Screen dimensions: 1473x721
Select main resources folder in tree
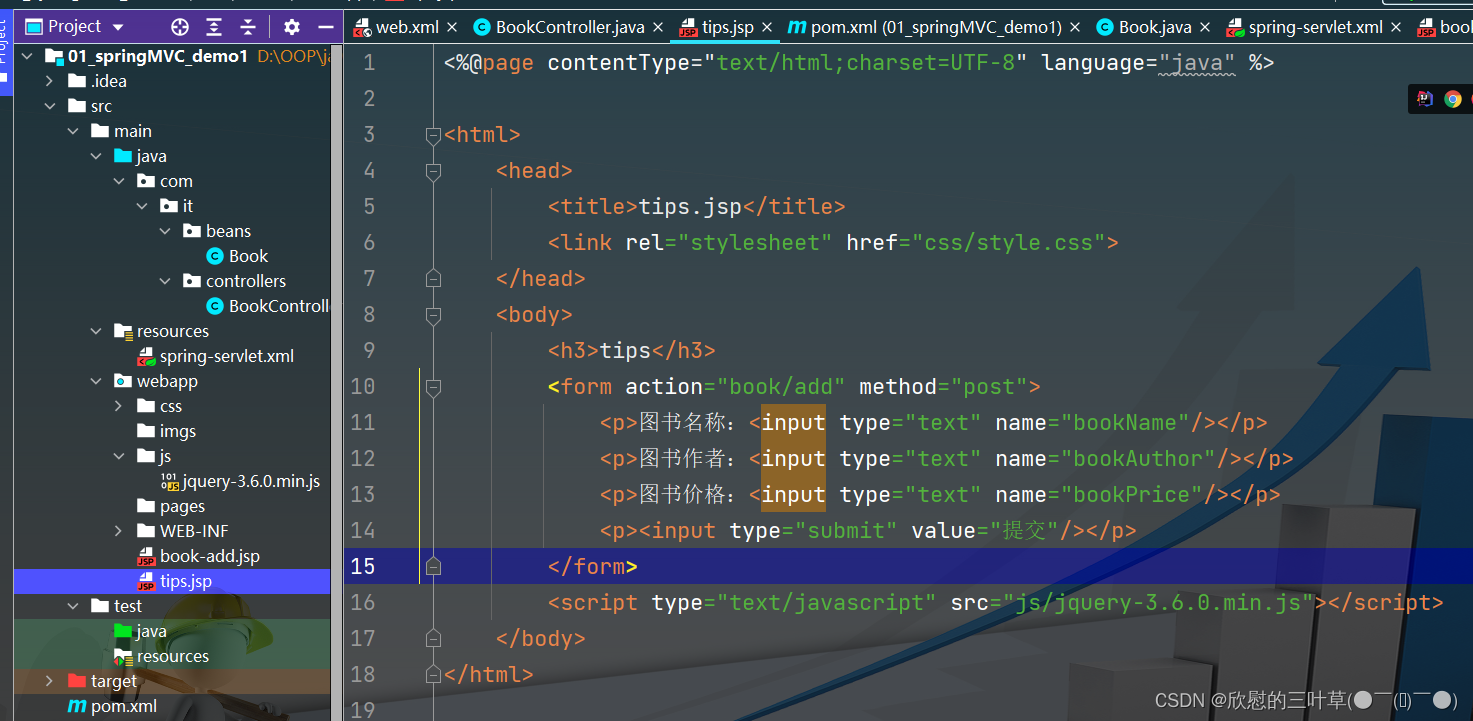click(172, 331)
